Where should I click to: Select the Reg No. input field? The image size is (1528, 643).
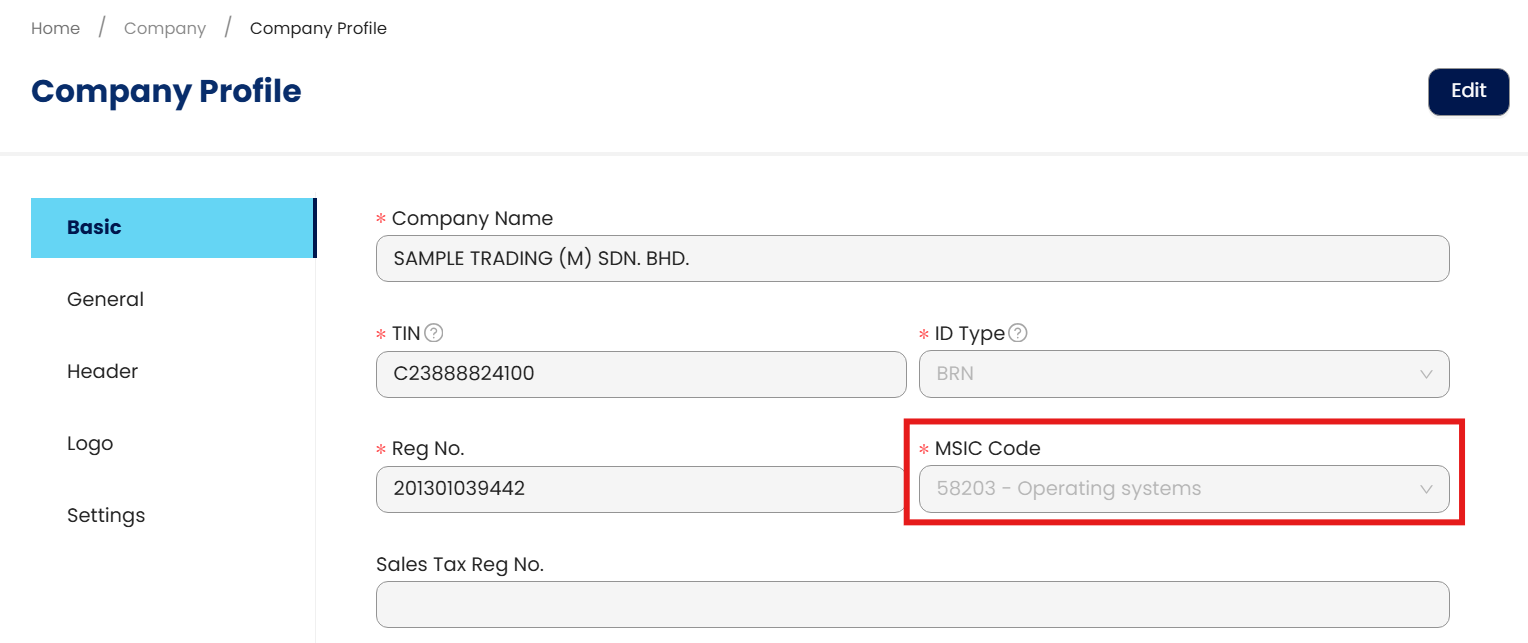click(641, 489)
